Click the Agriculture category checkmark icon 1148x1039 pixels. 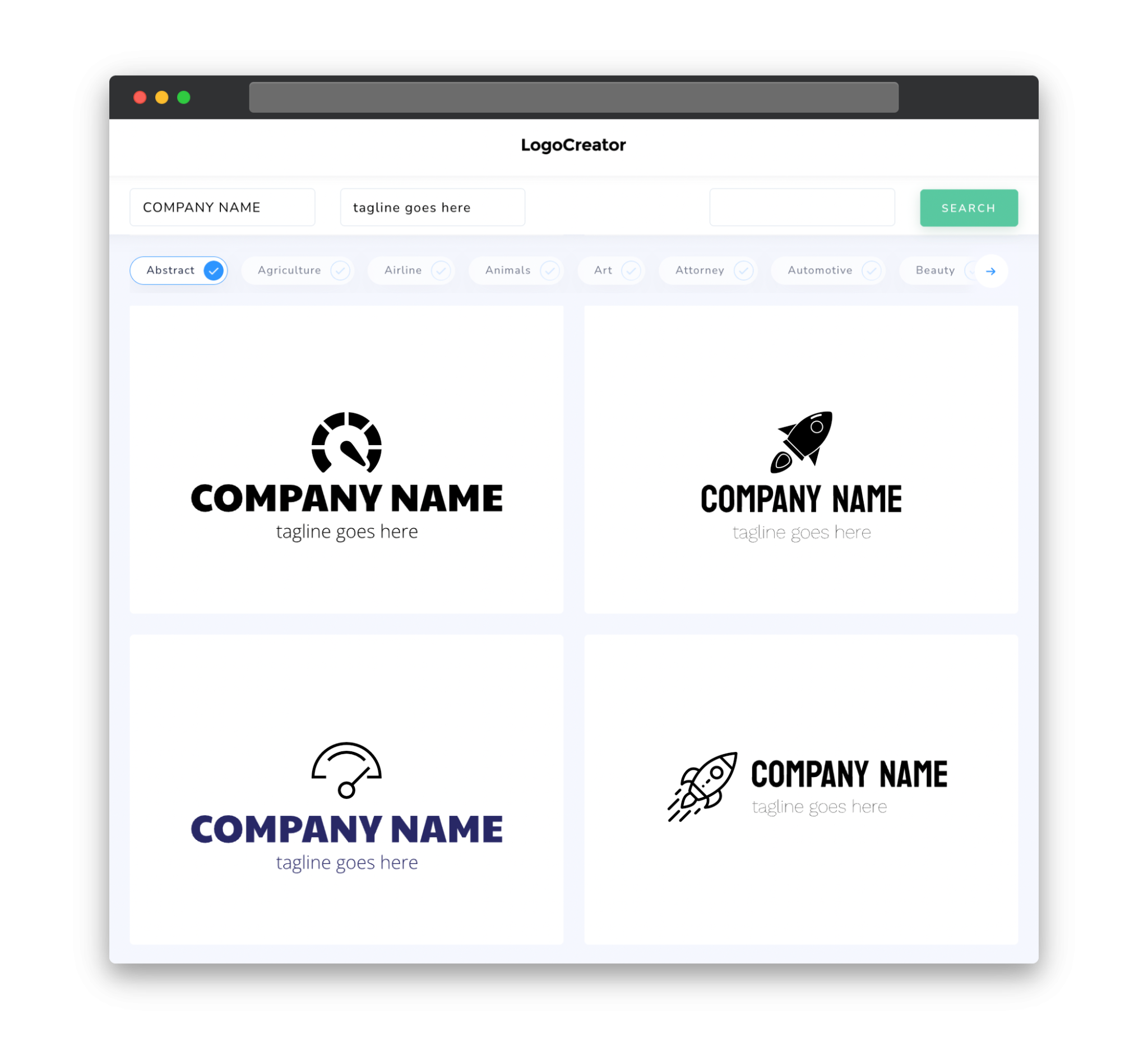[x=342, y=270]
